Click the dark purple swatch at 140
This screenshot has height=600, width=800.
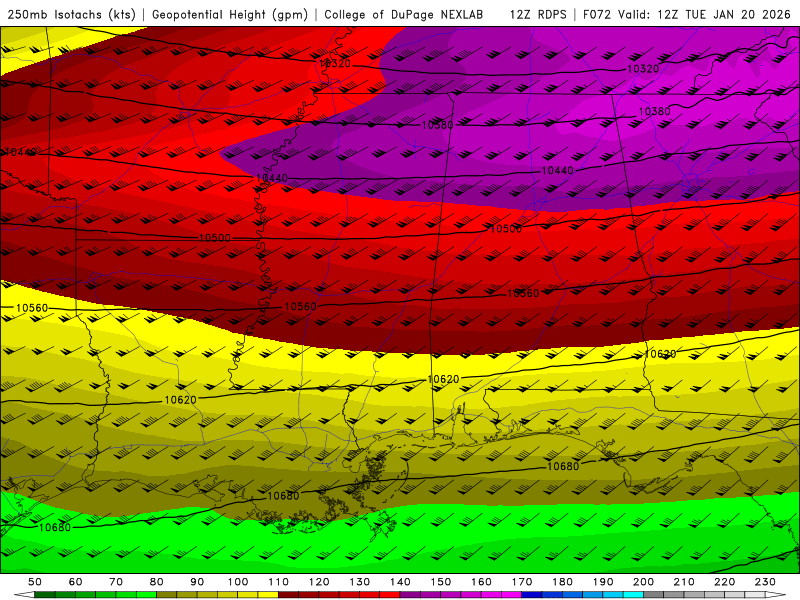pos(410,595)
